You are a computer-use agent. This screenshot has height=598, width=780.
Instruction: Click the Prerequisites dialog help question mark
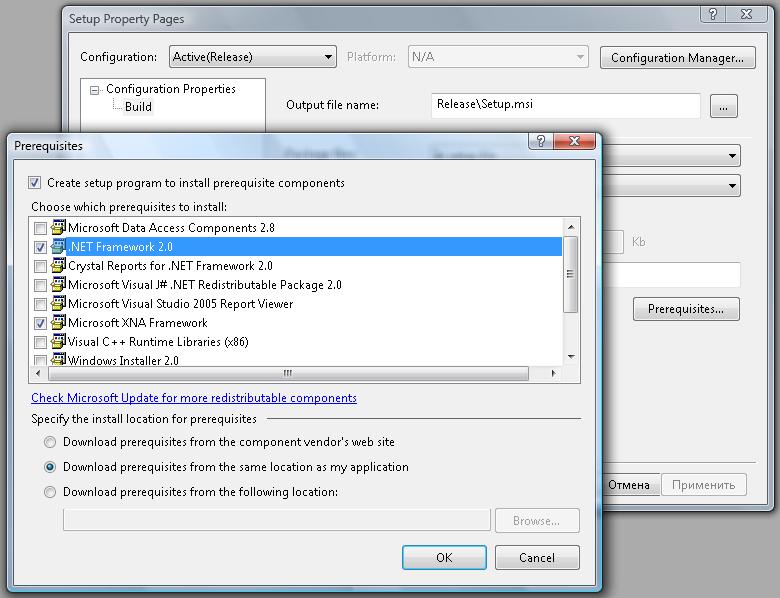tap(541, 145)
